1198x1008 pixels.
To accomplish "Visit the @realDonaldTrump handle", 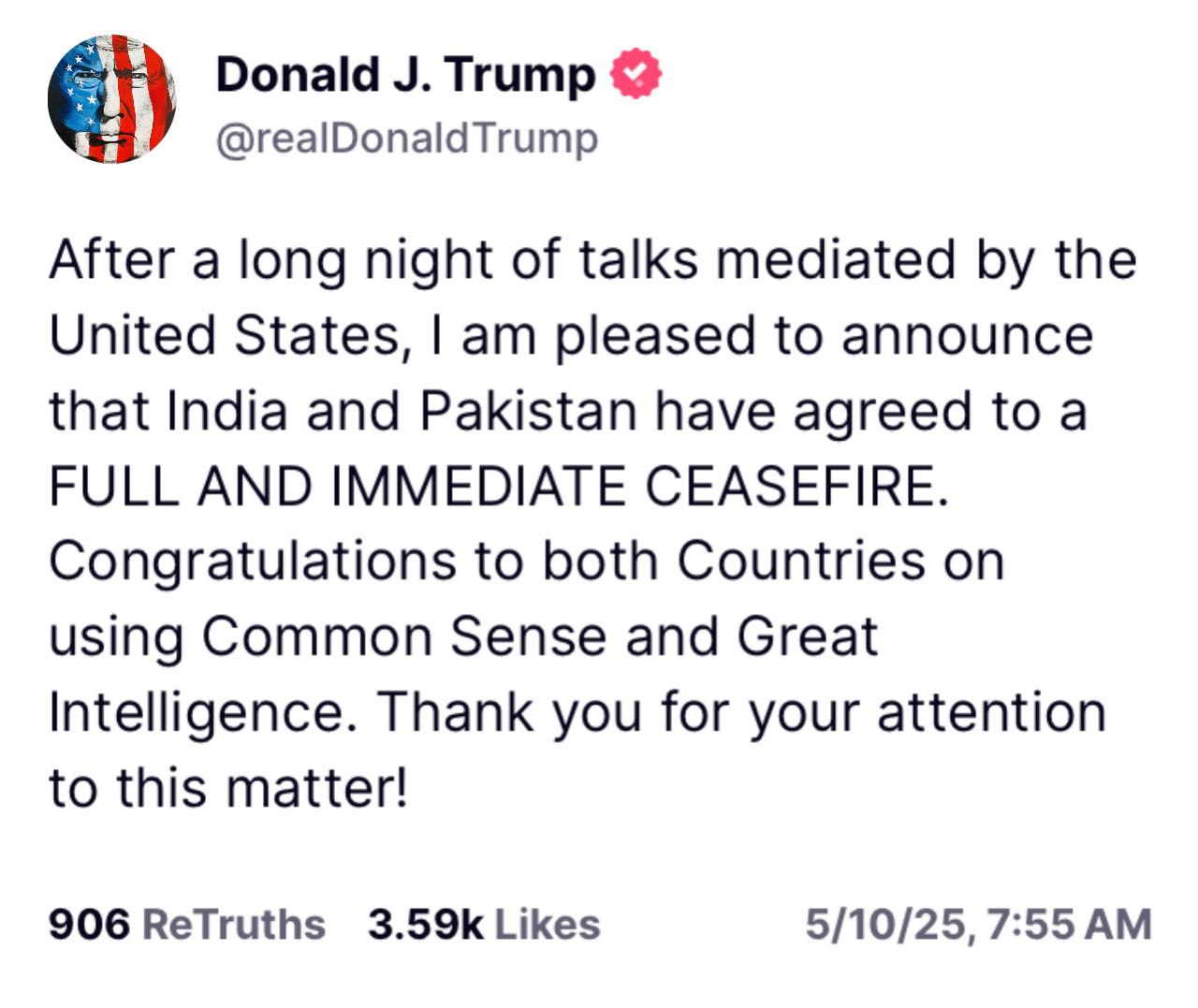I will 407,139.
